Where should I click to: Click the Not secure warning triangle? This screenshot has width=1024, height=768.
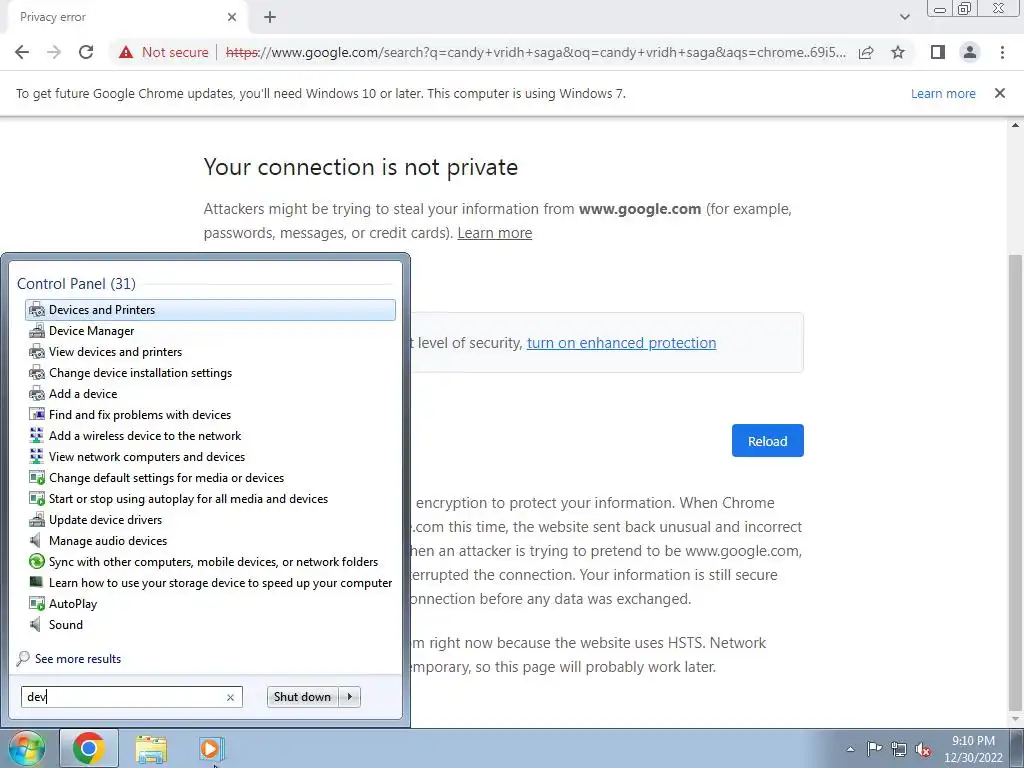tap(126, 52)
